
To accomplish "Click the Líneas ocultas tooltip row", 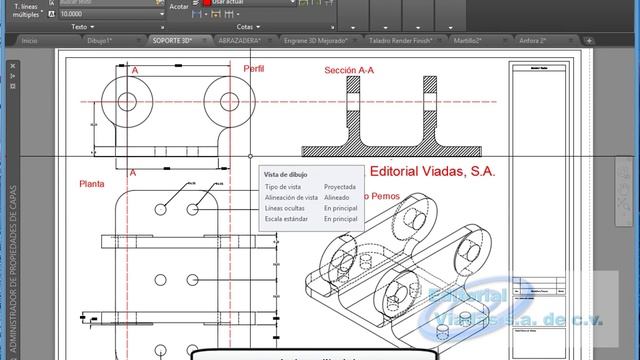I will click(x=311, y=208).
